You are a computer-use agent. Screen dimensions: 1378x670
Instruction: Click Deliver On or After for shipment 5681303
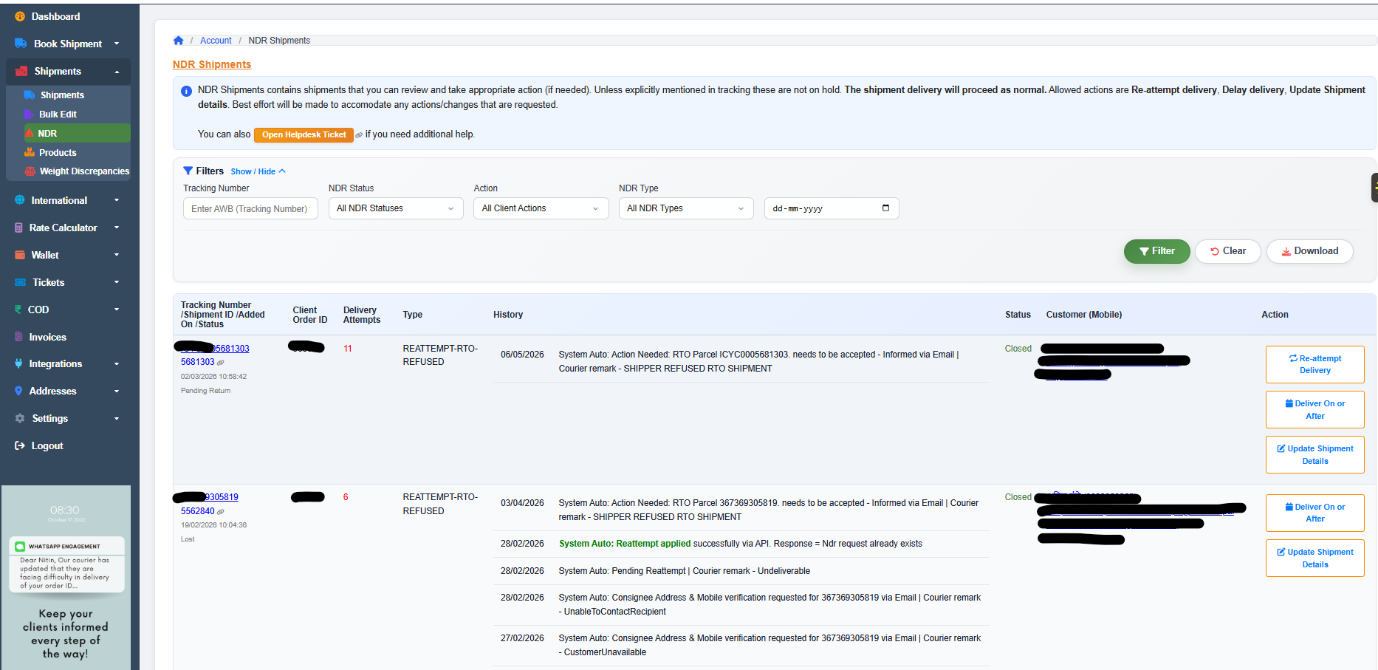tap(1315, 410)
